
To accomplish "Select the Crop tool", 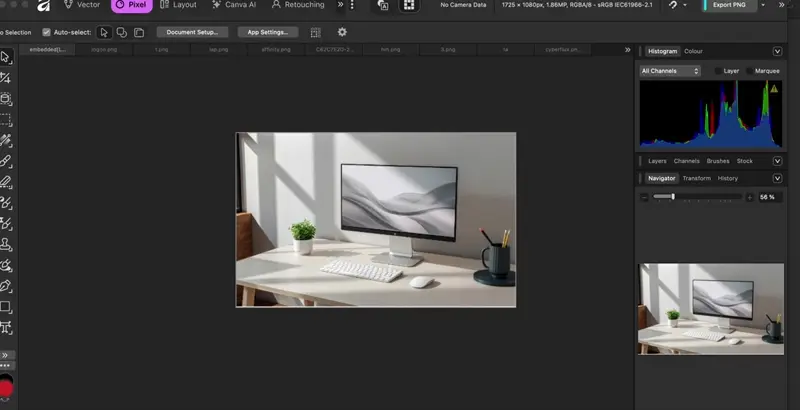I will click(5, 78).
